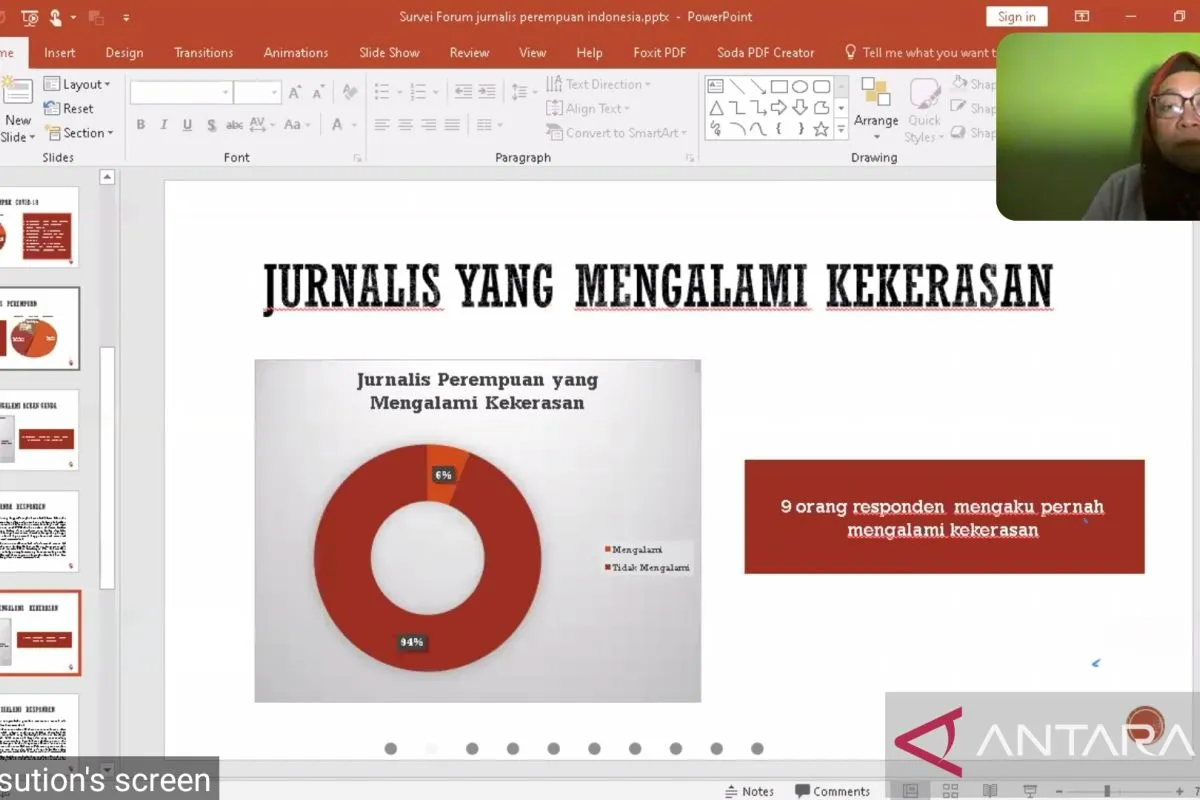Click the Sign in button
The width and height of the screenshot is (1200, 800).
(x=1016, y=16)
